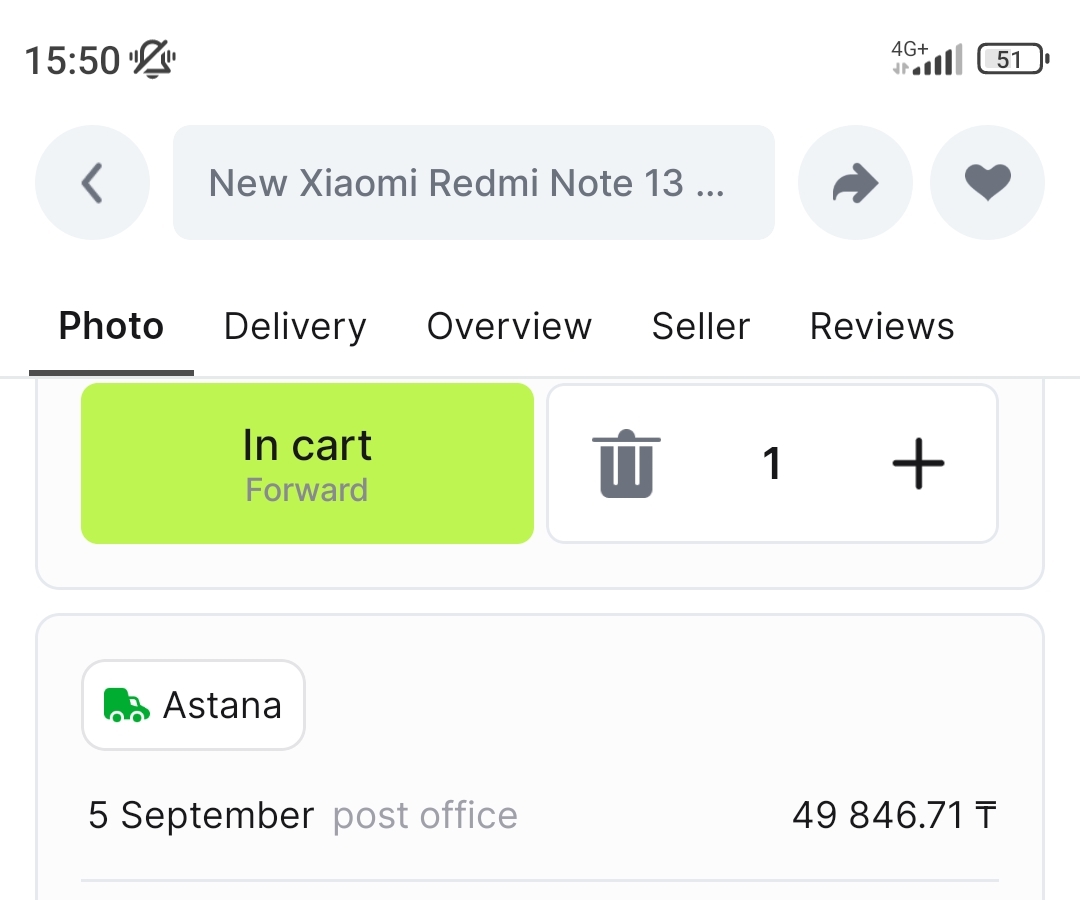
Task: Tap the green delivery truck icon
Action: coord(126,705)
